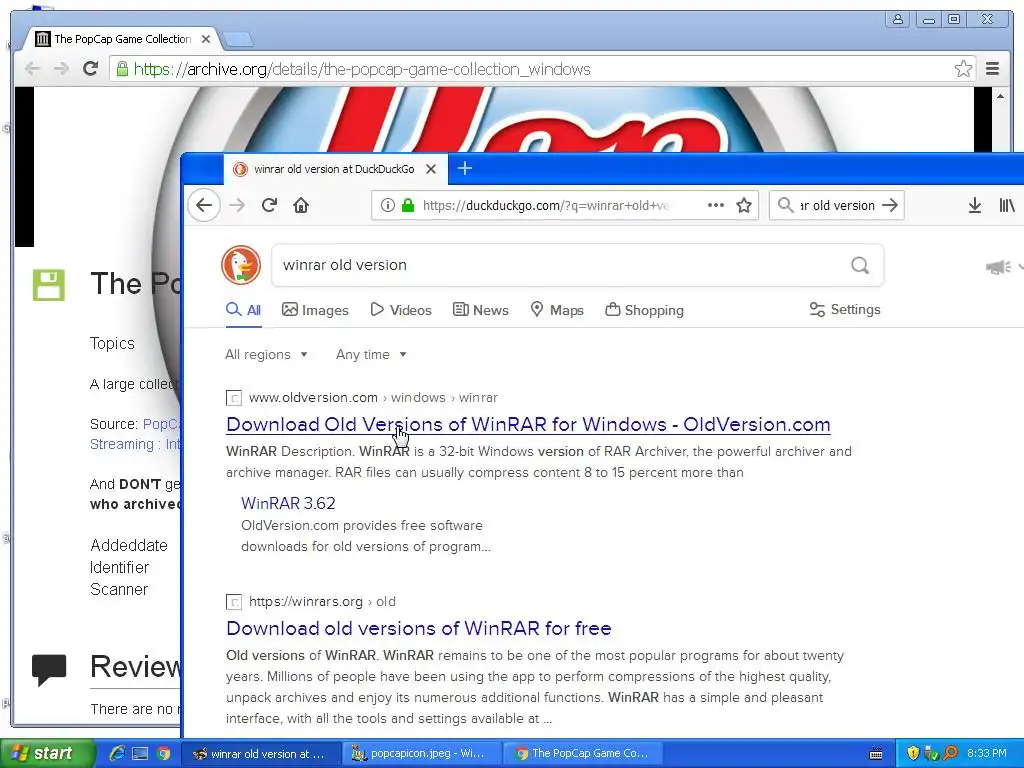Click the Streaming link on archive.org
Image resolution: width=1024 pixels, height=768 pixels.
click(x=135, y=444)
